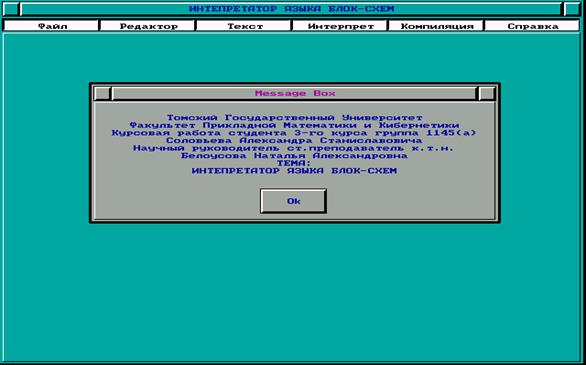
Task: Confirm the message with the Ok button
Action: coord(293,201)
